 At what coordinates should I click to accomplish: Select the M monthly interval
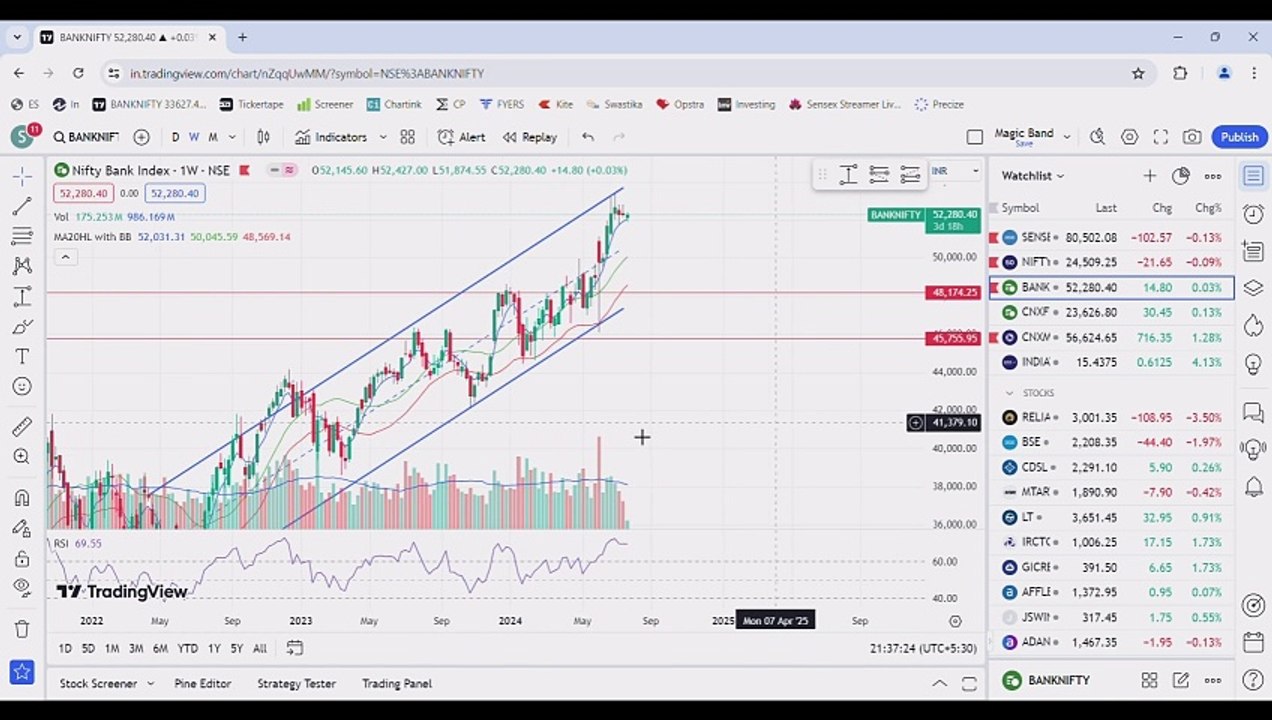pyautogui.click(x=212, y=137)
